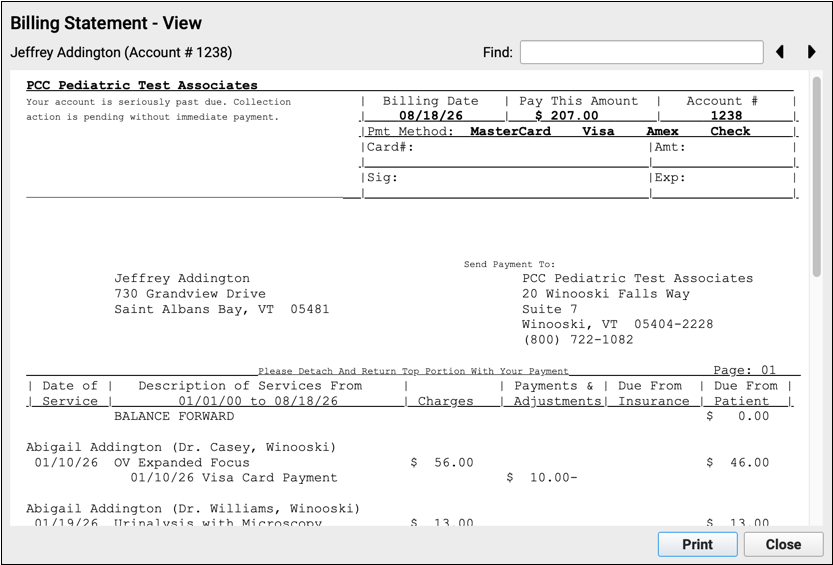Image resolution: width=833 pixels, height=565 pixels.
Task: Click into the Find search field
Action: (642, 52)
